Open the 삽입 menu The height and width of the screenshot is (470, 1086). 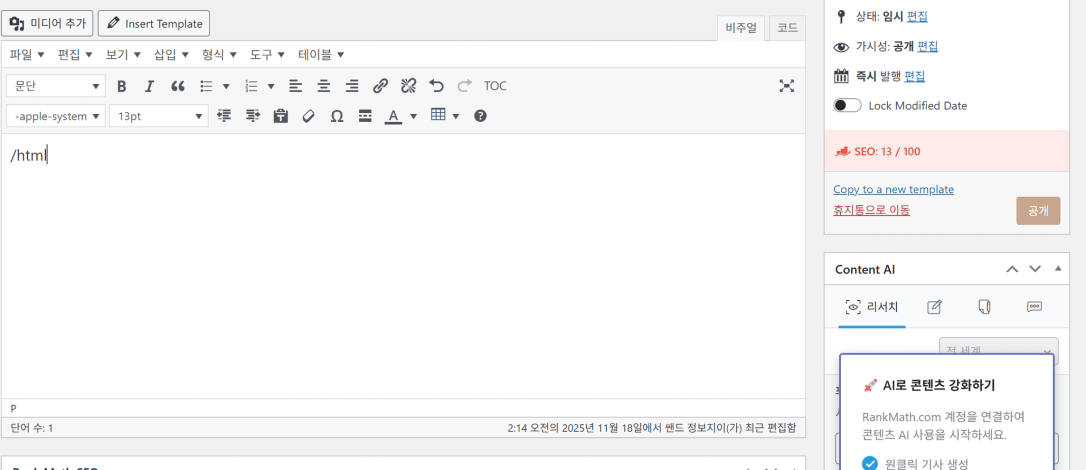pyautogui.click(x=171, y=55)
